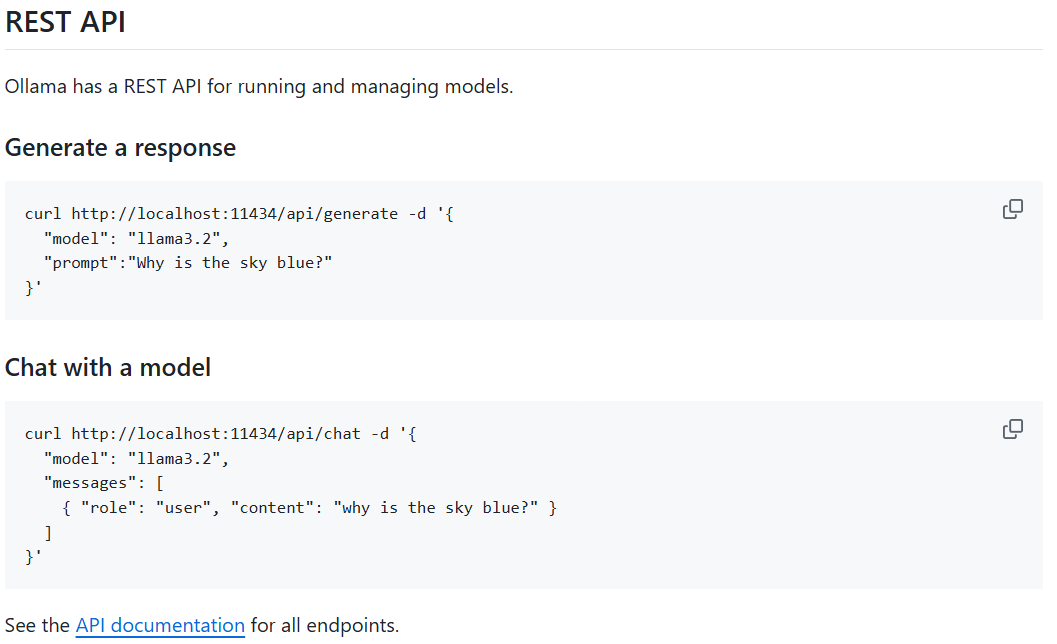Click the Generate a response heading
1057x644 pixels.
[x=120, y=147]
